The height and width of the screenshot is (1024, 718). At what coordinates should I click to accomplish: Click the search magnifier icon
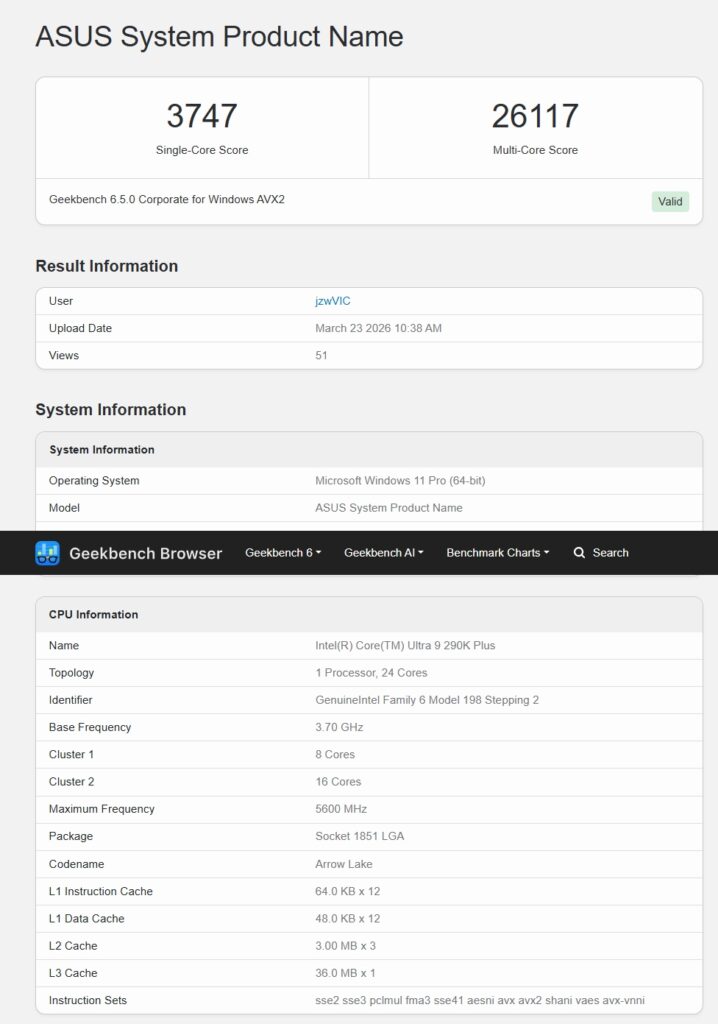579,553
